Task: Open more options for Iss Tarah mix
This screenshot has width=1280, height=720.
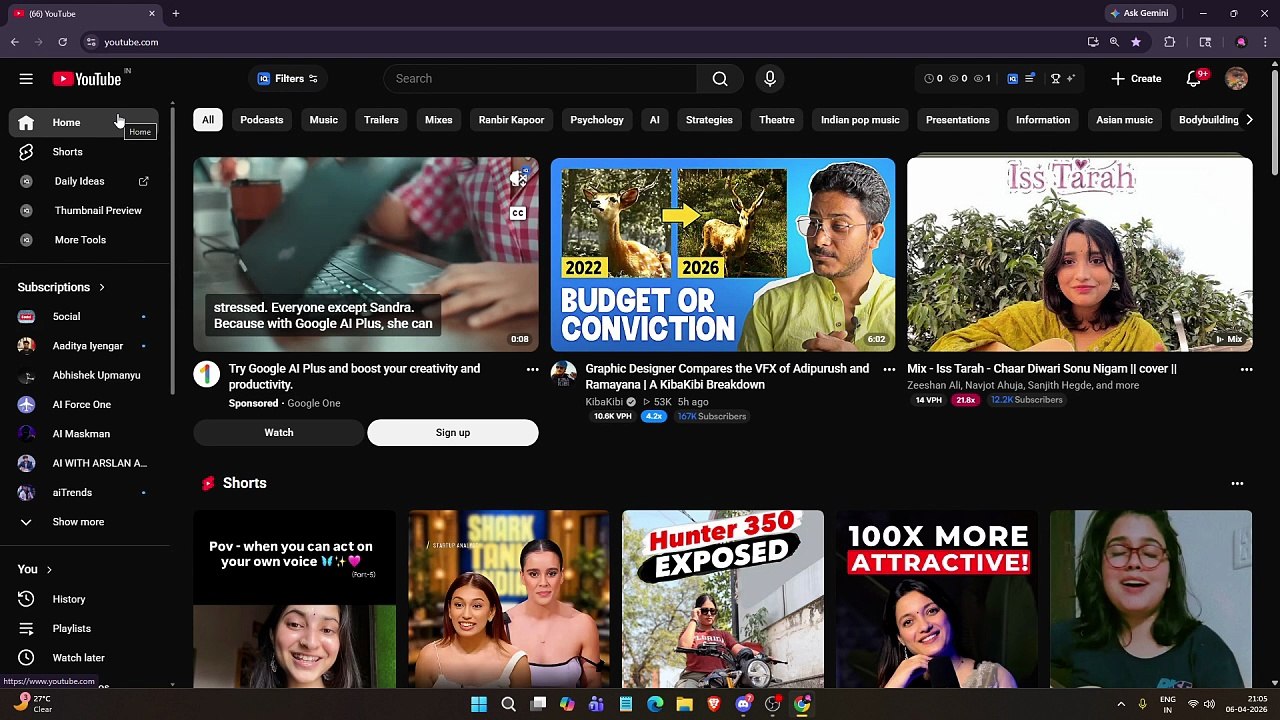Action: click(x=1246, y=370)
